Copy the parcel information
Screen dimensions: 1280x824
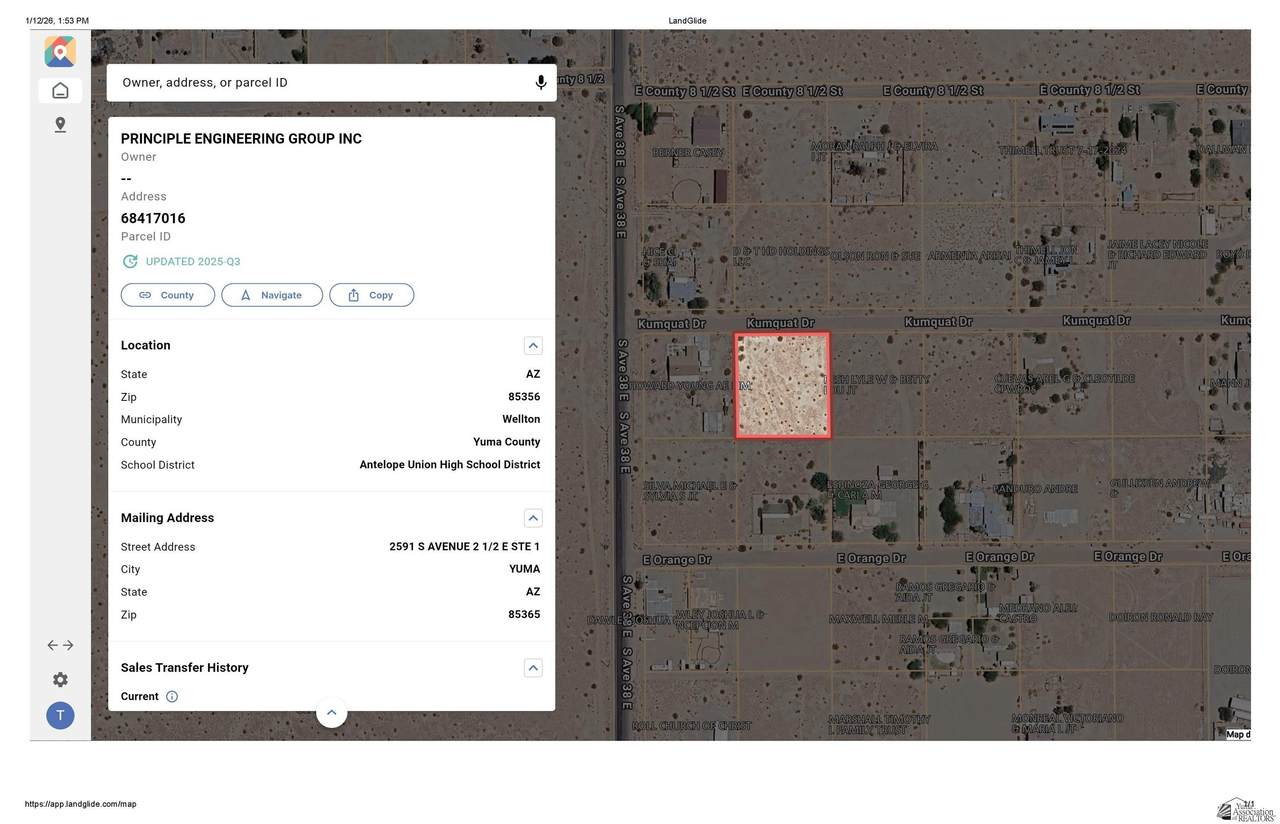click(371, 295)
